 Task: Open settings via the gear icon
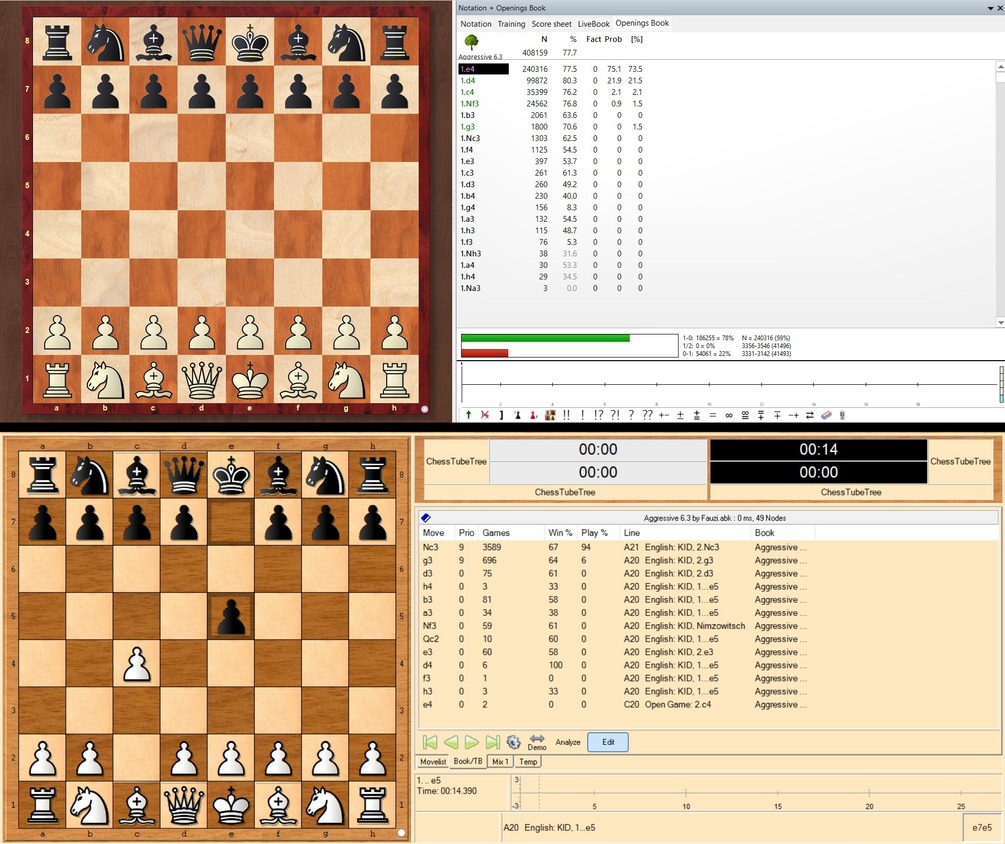tap(513, 742)
